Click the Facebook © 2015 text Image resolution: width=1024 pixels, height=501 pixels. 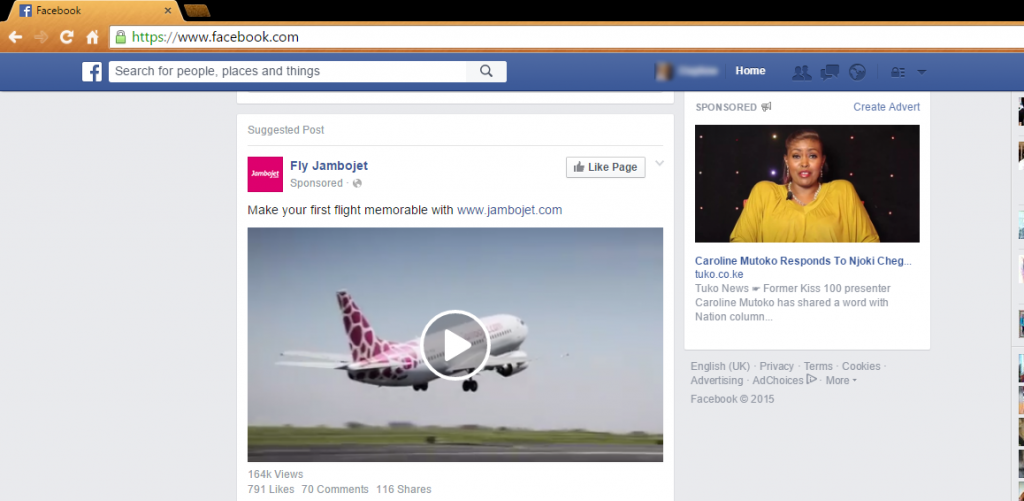click(732, 398)
